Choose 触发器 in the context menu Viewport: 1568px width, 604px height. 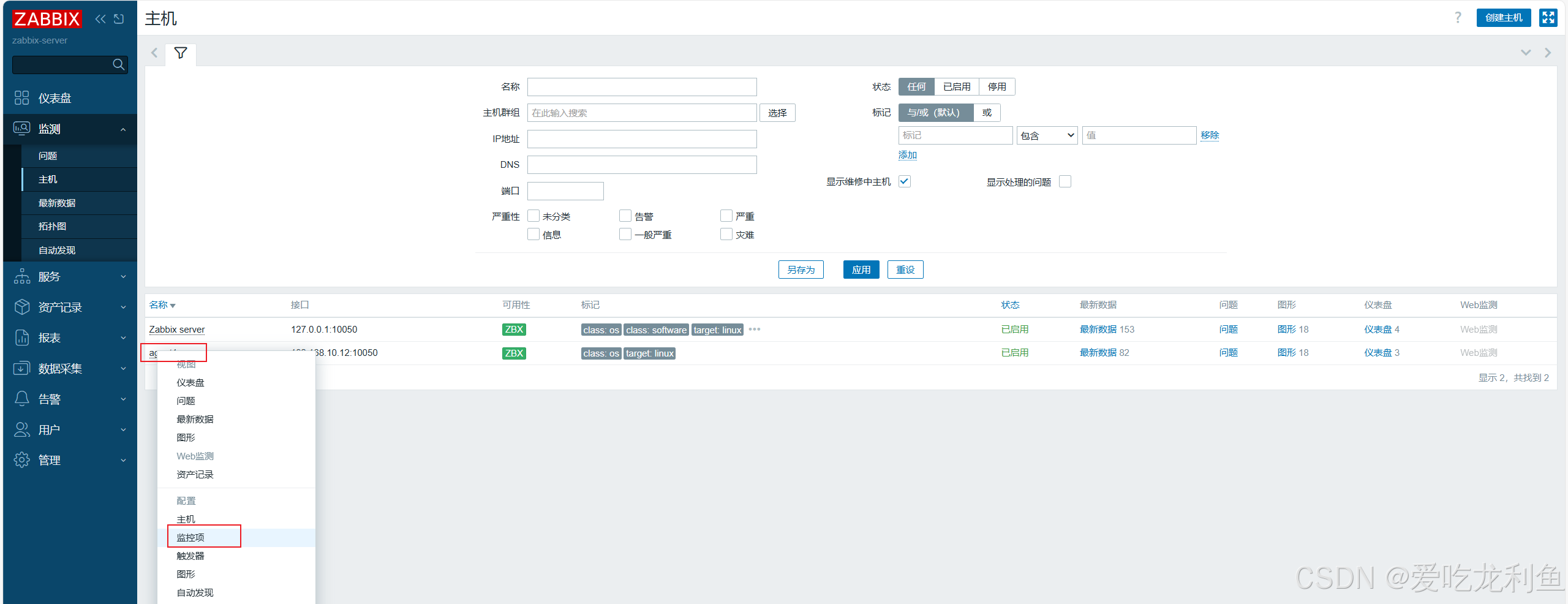[236, 556]
